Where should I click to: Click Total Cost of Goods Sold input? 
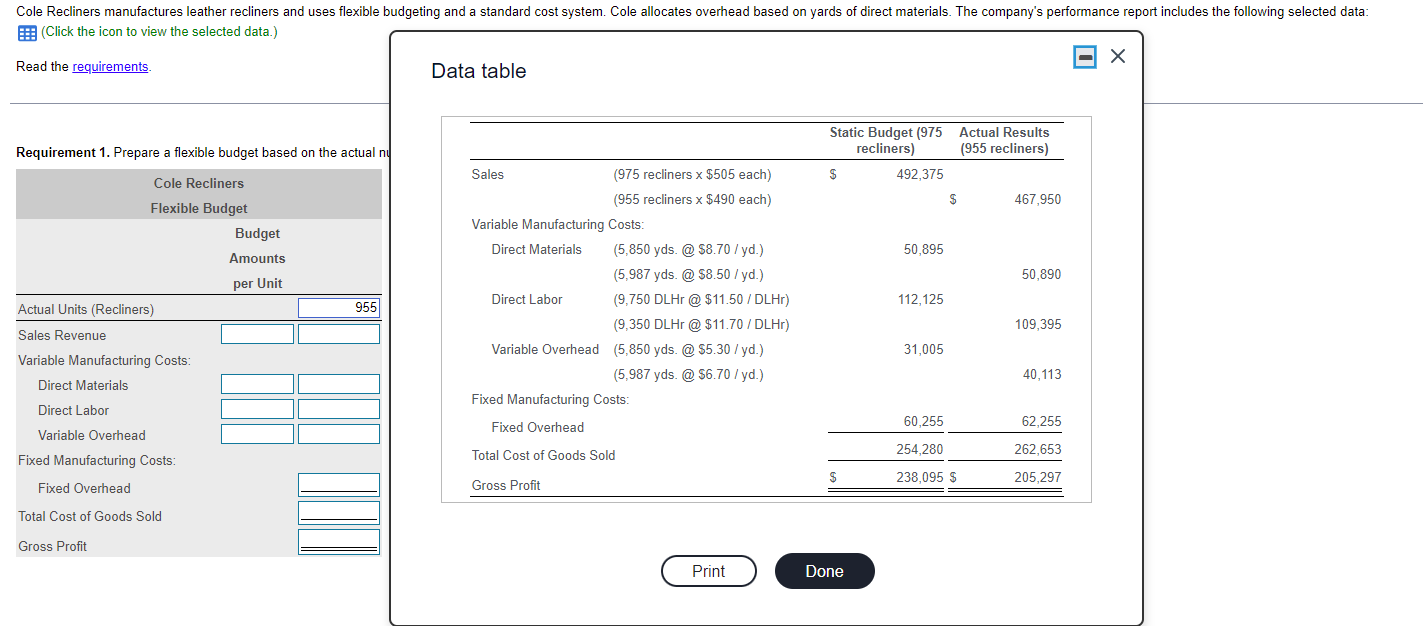click(339, 513)
